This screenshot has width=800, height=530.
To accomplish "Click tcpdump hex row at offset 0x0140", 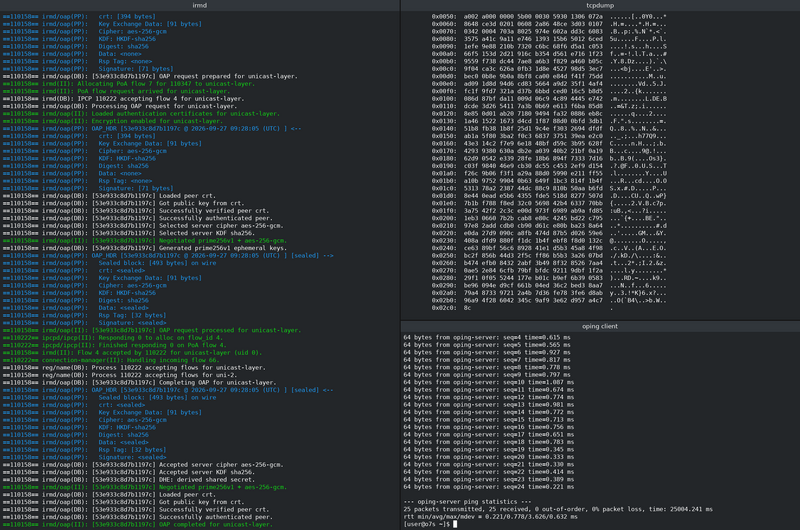I will (x=549, y=129).
